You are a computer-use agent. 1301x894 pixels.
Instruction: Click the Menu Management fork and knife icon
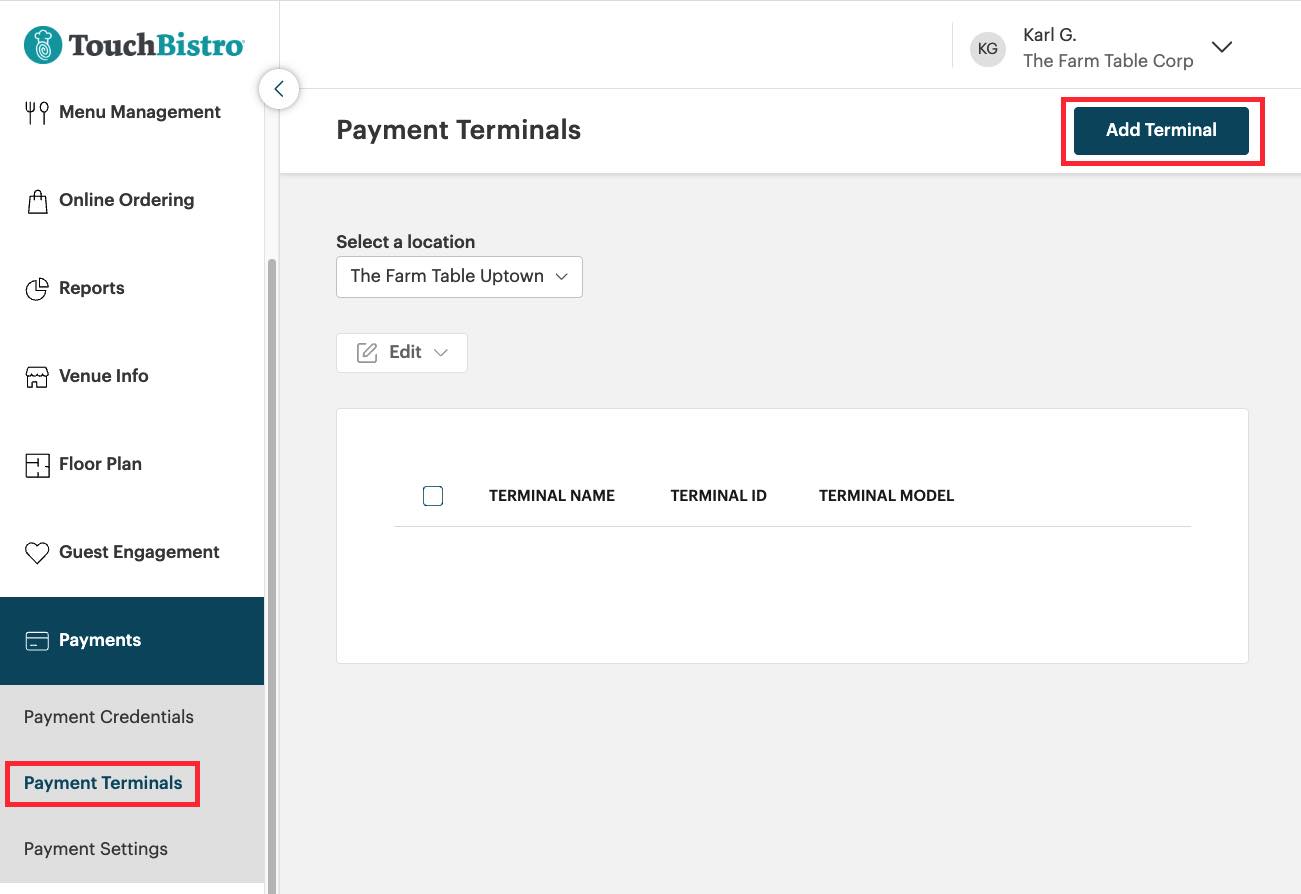click(x=37, y=113)
